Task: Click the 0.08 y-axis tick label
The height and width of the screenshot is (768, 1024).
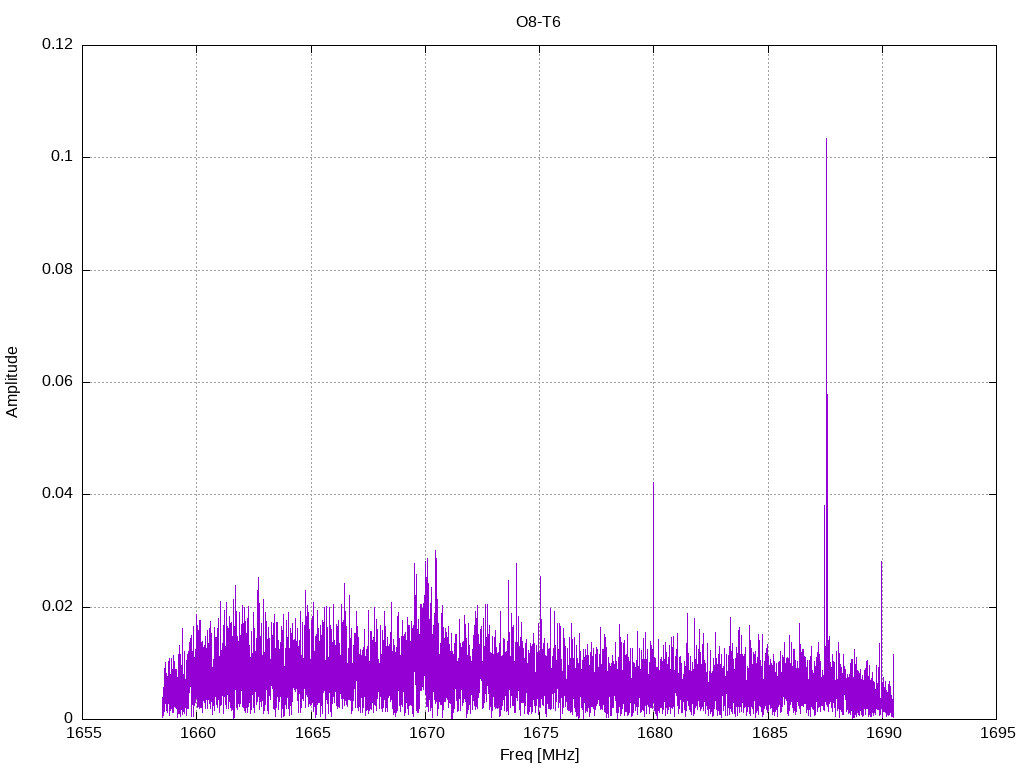Action: (57, 270)
